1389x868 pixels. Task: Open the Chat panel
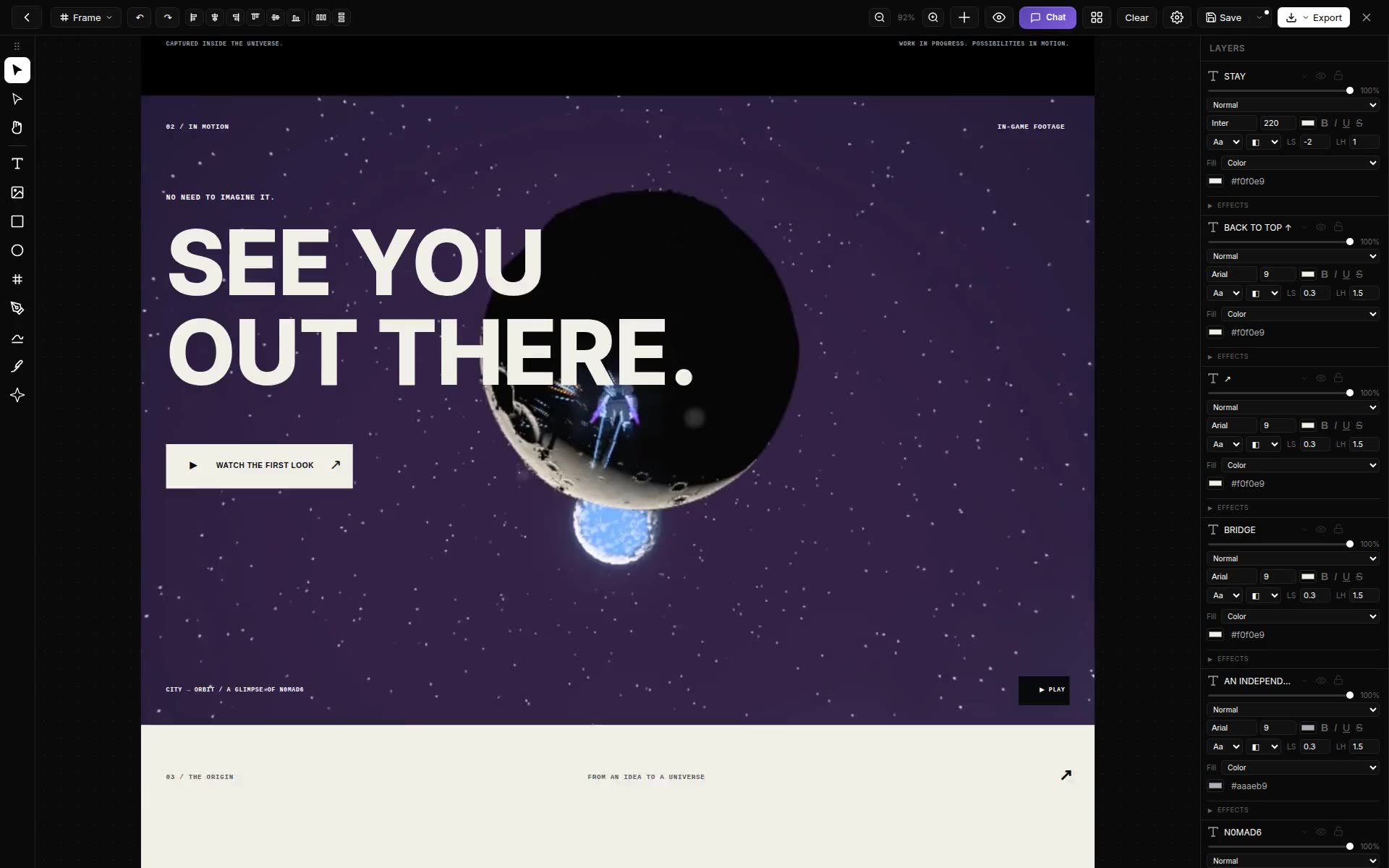point(1048,17)
